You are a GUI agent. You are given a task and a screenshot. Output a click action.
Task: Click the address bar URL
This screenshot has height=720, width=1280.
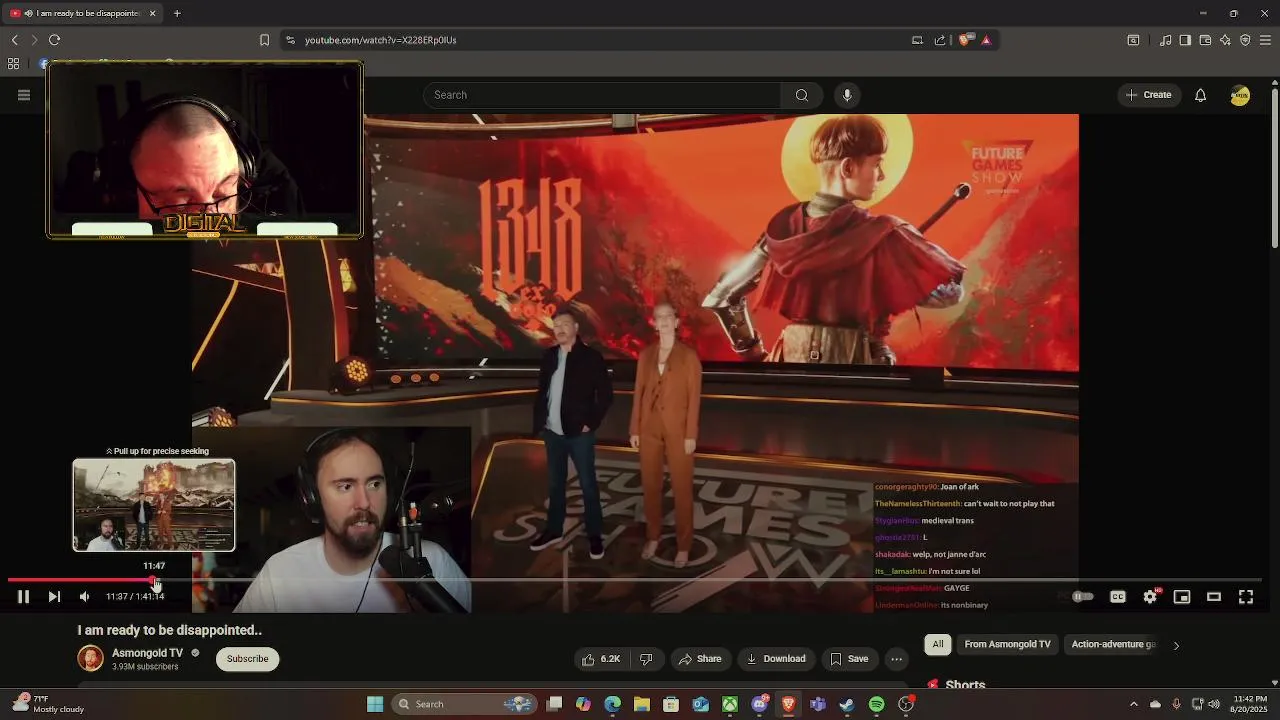(x=381, y=40)
